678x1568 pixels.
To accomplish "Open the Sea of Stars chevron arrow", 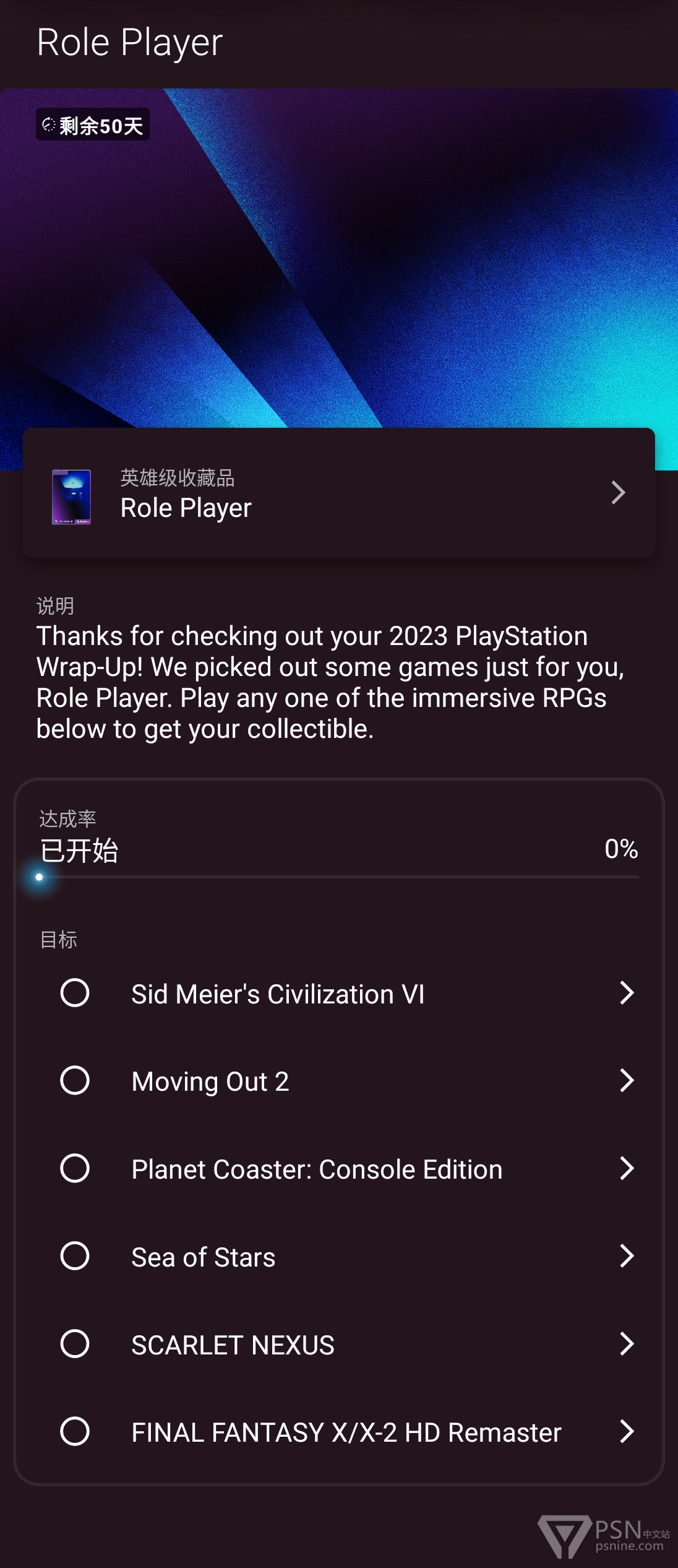I will coord(627,1256).
